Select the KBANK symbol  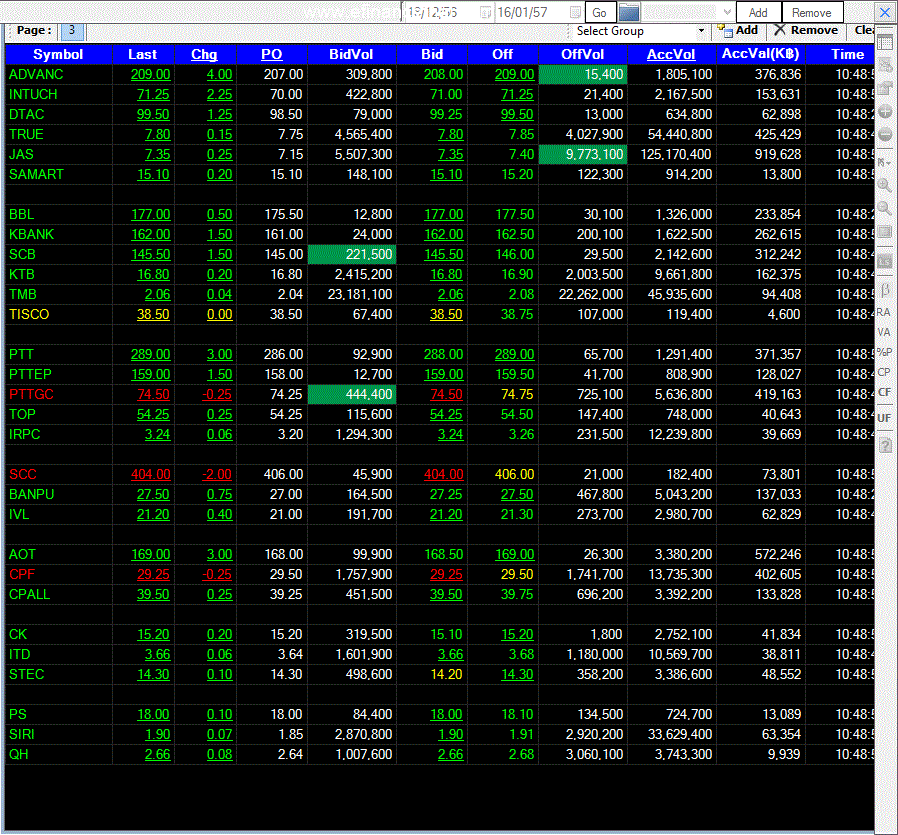click(x=31, y=234)
